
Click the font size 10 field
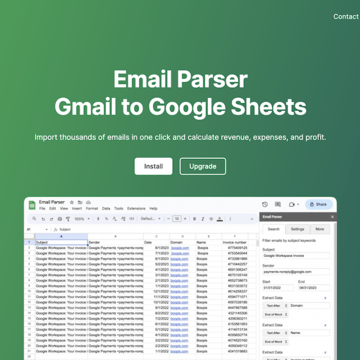pyautogui.click(x=177, y=219)
